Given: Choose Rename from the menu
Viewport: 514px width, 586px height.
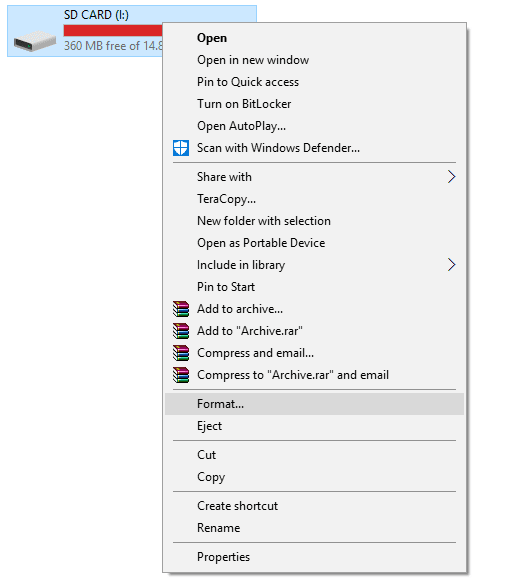Looking at the screenshot, I should point(314,528).
